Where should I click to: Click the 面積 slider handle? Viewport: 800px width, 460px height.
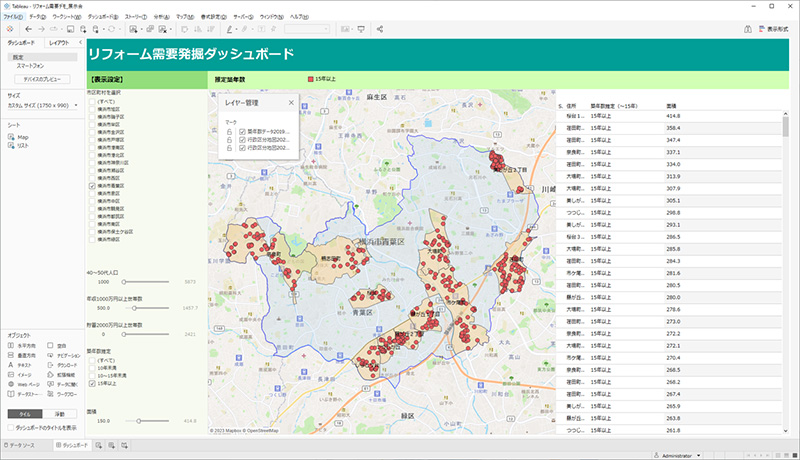tap(139, 421)
